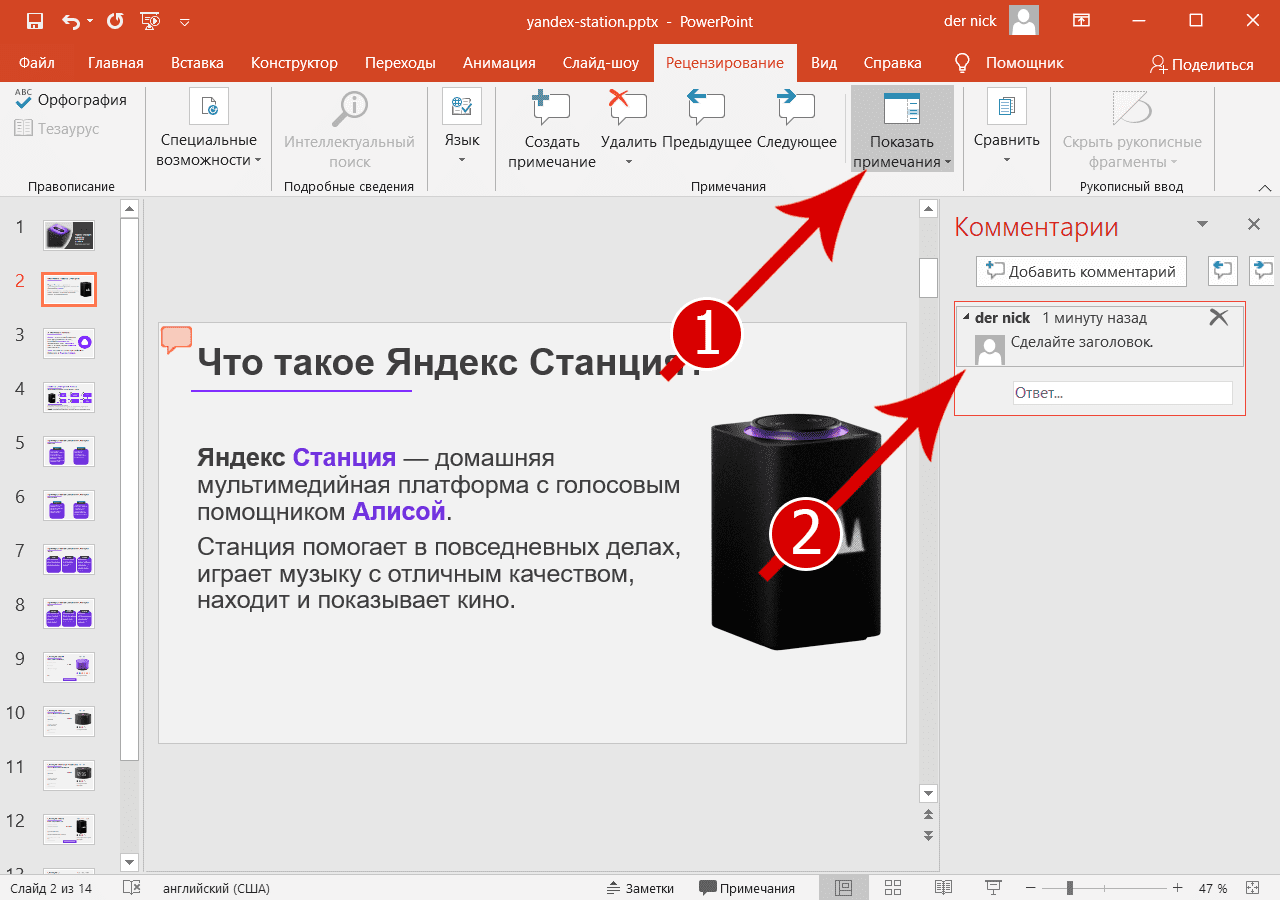Image resolution: width=1280 pixels, height=900 pixels.
Task: Open Комментарии pane options dropdown
Action: click(1203, 225)
